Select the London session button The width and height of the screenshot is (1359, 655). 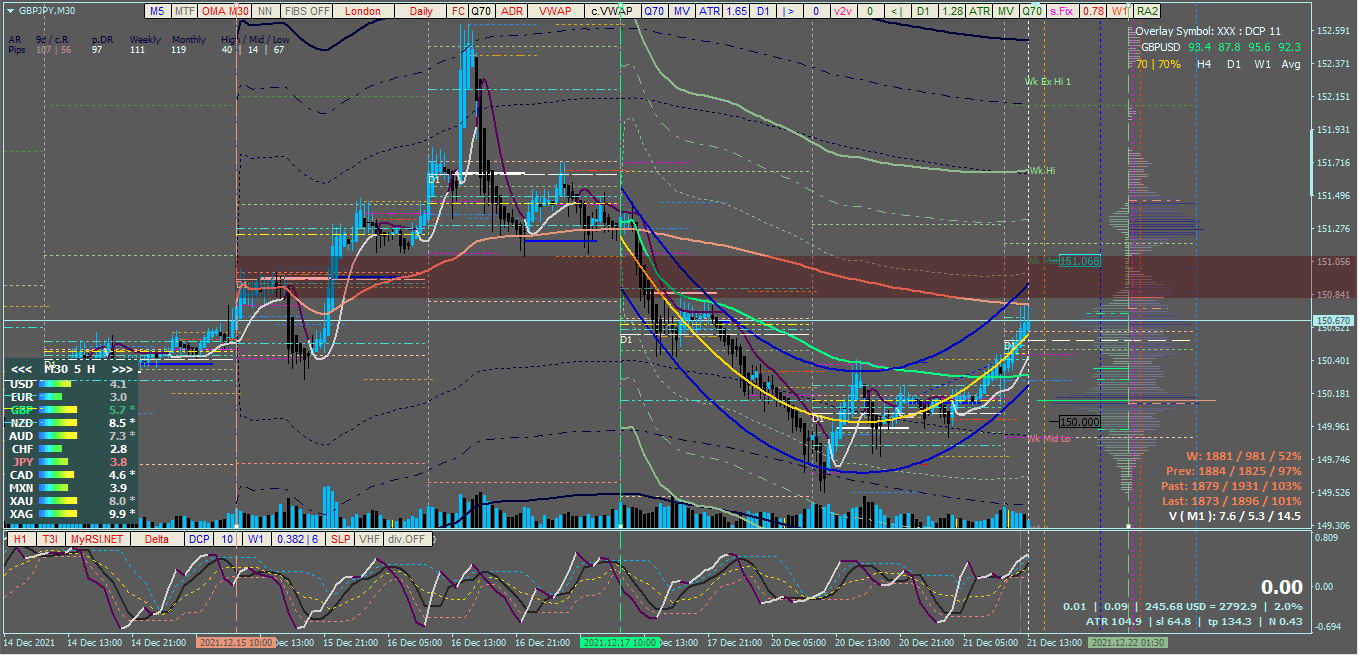tap(364, 11)
